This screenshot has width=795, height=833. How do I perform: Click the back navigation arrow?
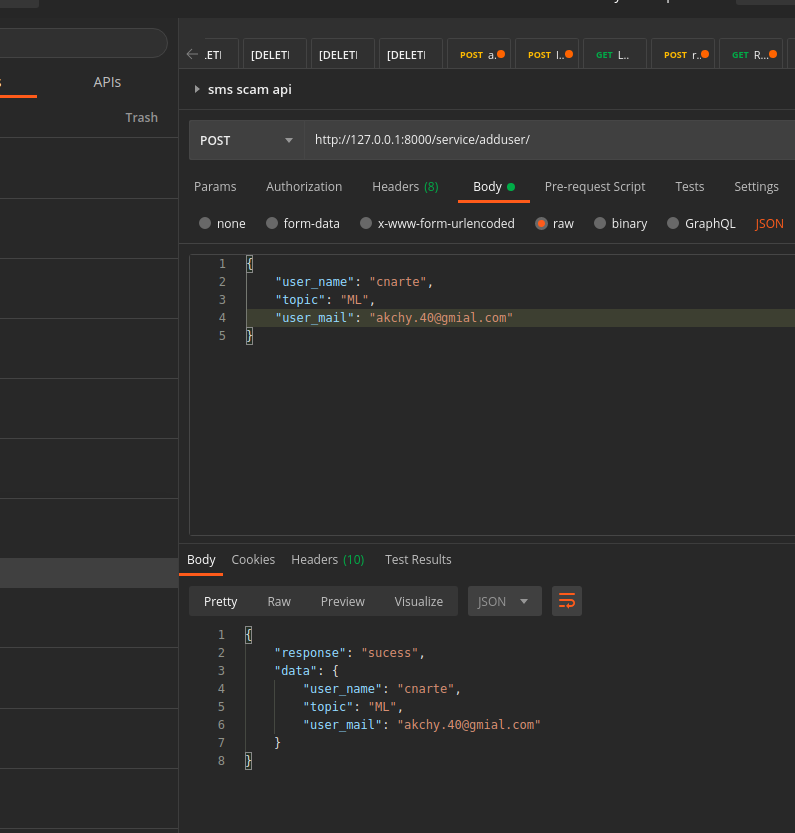(x=190, y=55)
